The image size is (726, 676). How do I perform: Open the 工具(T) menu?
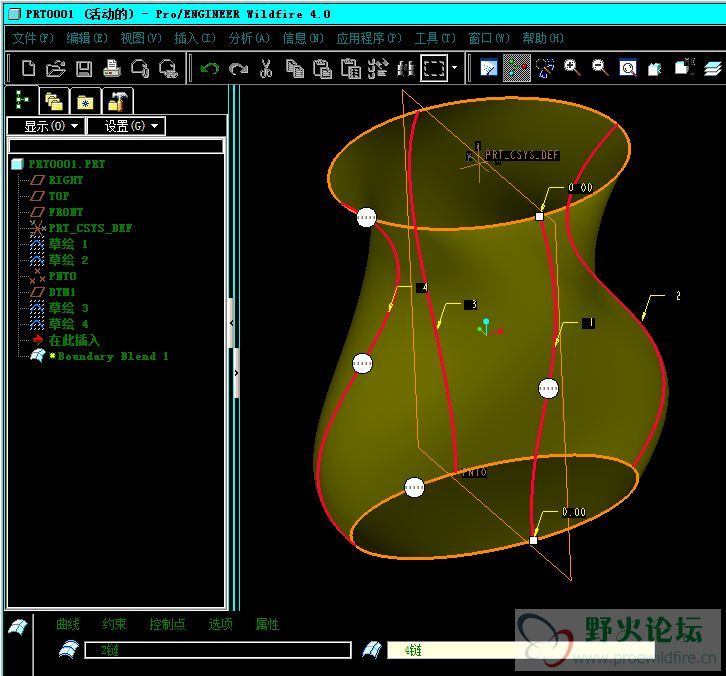point(435,38)
